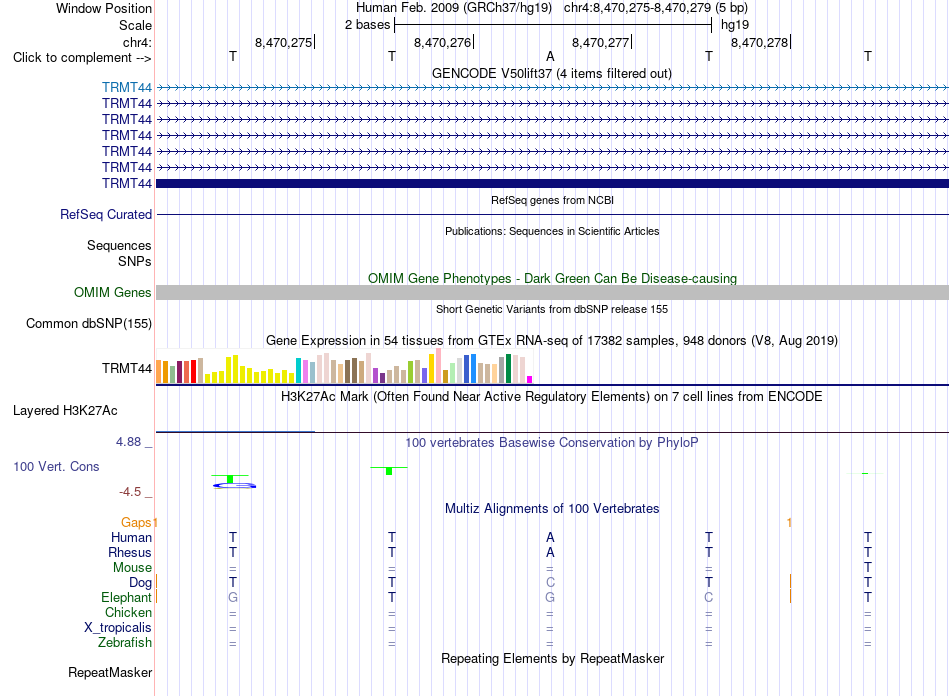This screenshot has width=950, height=696.
Task: Click the light-blue TRMT44 transcript label
Action: (127, 87)
